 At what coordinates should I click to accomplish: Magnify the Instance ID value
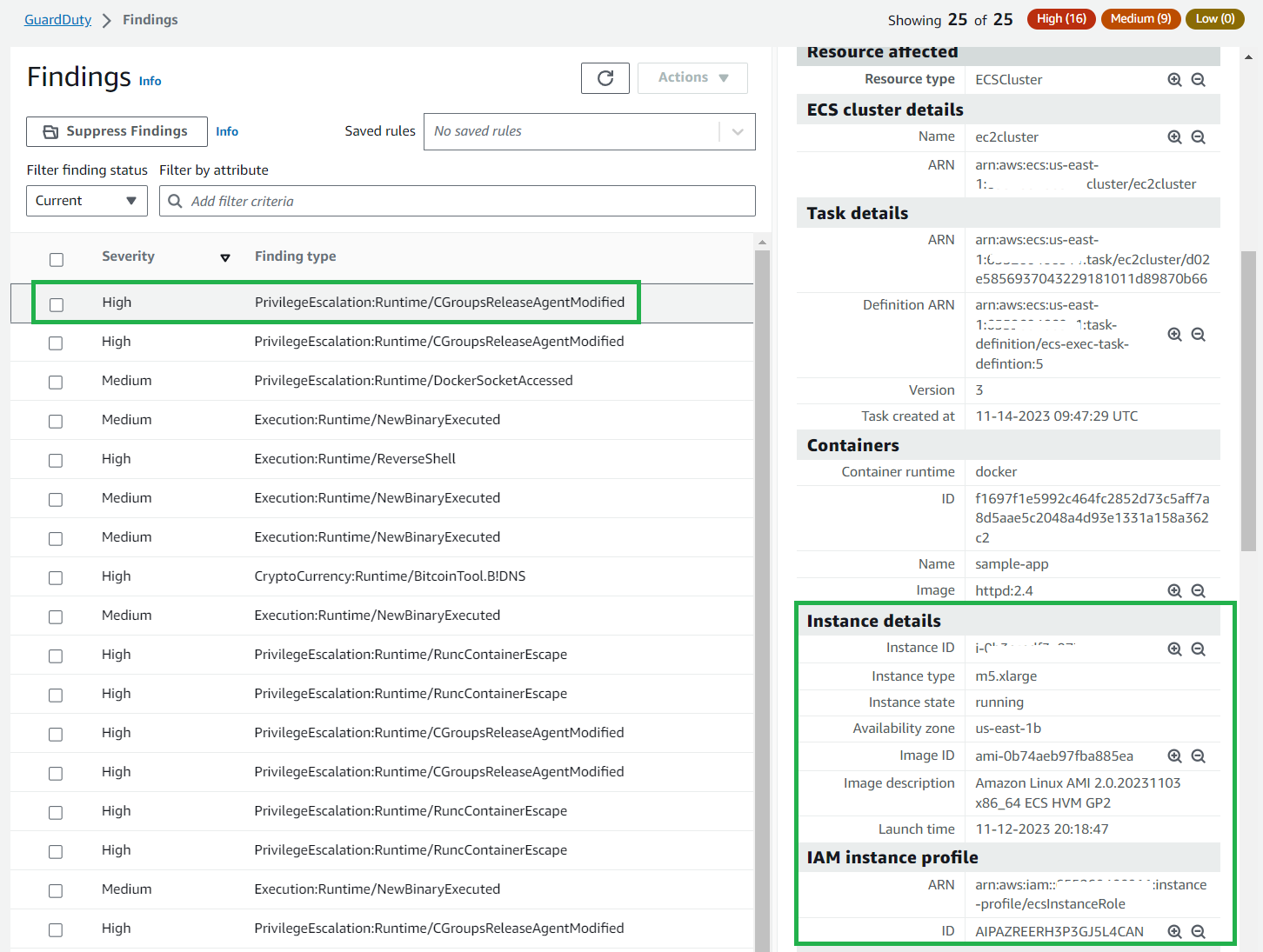(x=1174, y=649)
